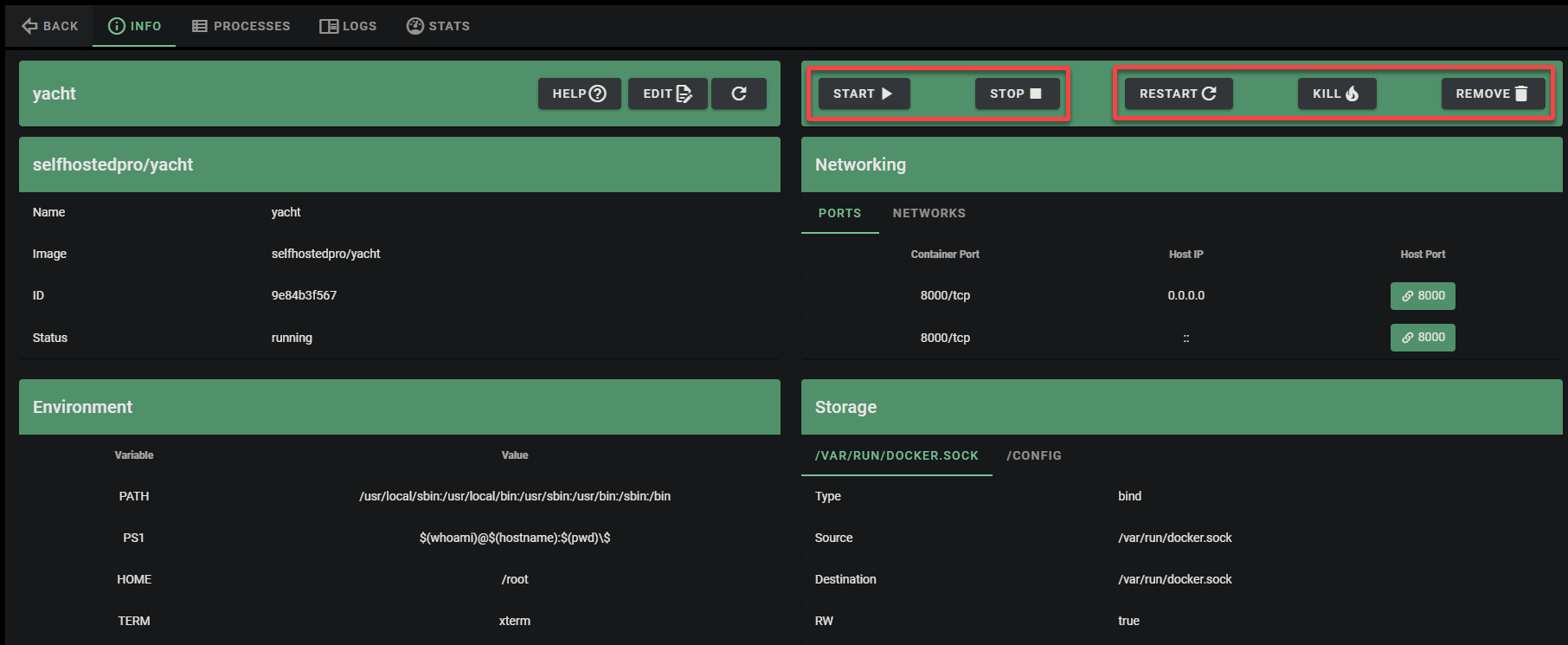Image resolution: width=1568 pixels, height=645 pixels.
Task: Open host port 8000 link for :: address
Action: (1423, 338)
